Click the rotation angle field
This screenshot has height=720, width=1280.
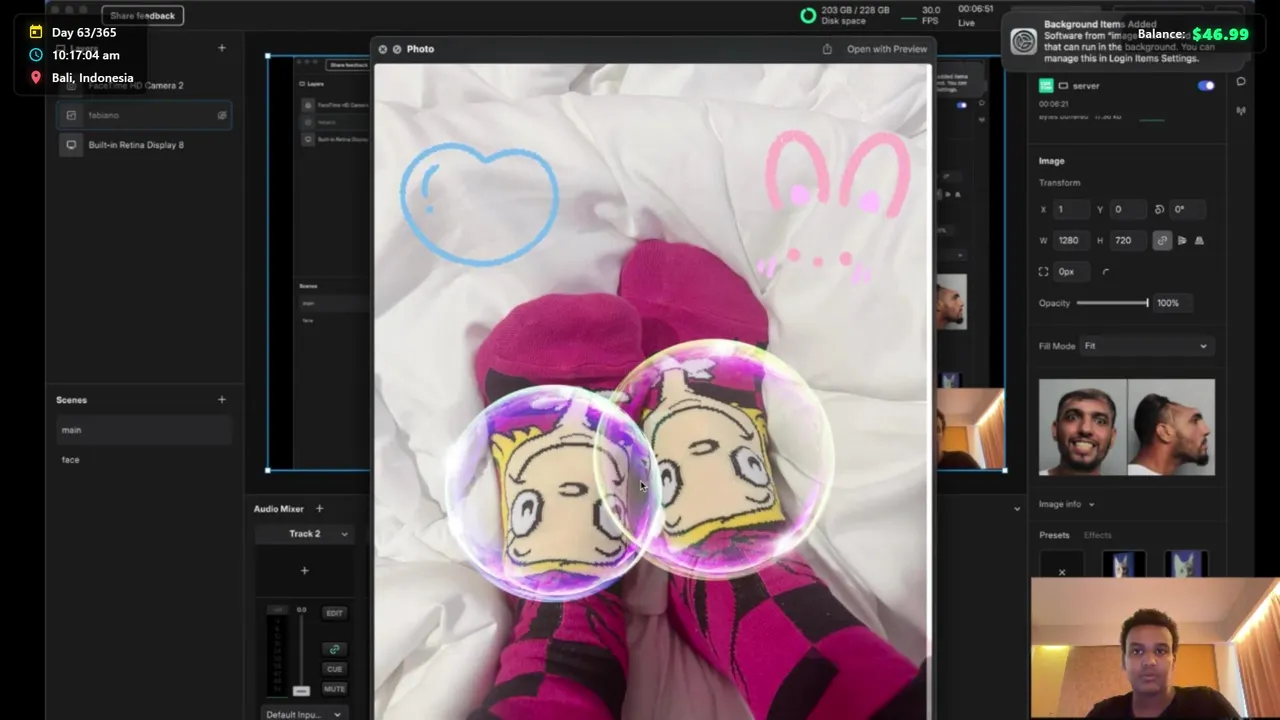coord(1188,209)
